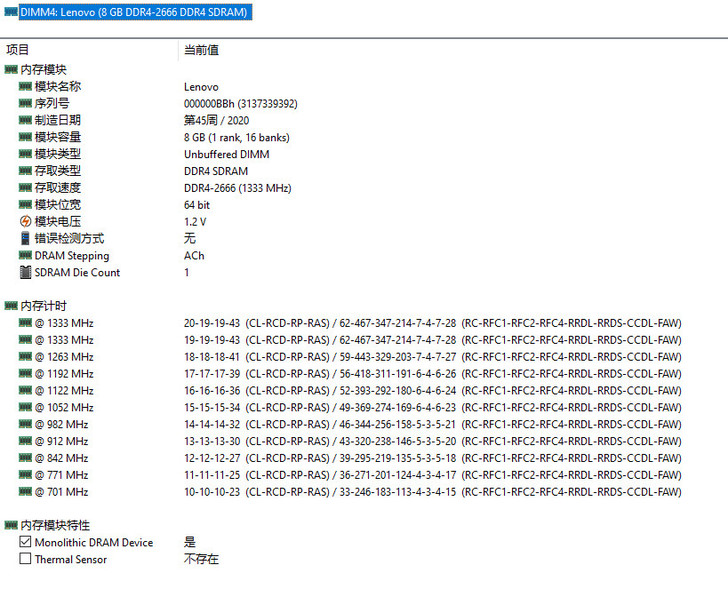Toggle the Monolithic DRAM Device checkbox
The image size is (728, 589).
pos(26,542)
